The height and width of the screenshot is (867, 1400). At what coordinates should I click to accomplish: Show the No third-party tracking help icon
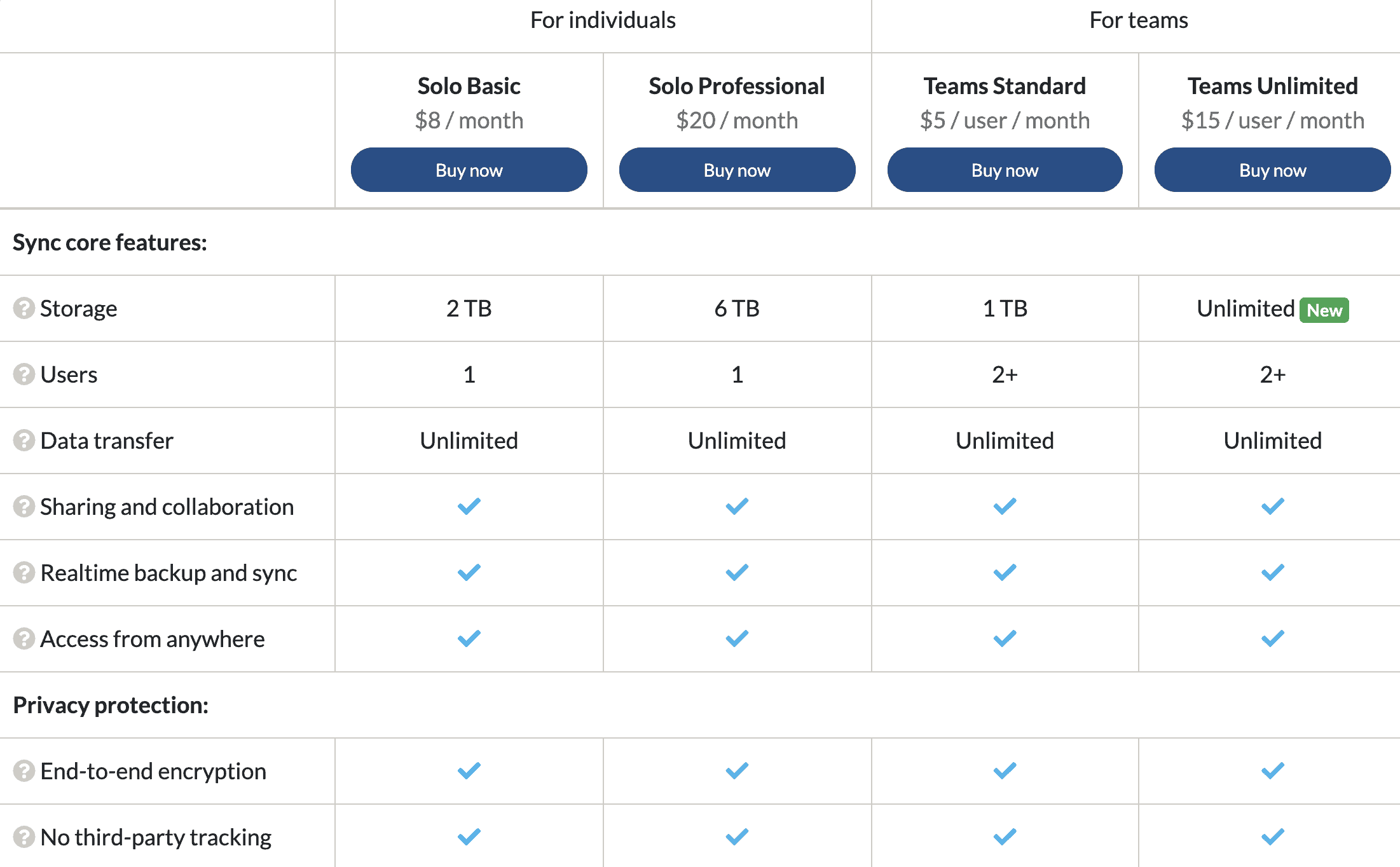(24, 837)
